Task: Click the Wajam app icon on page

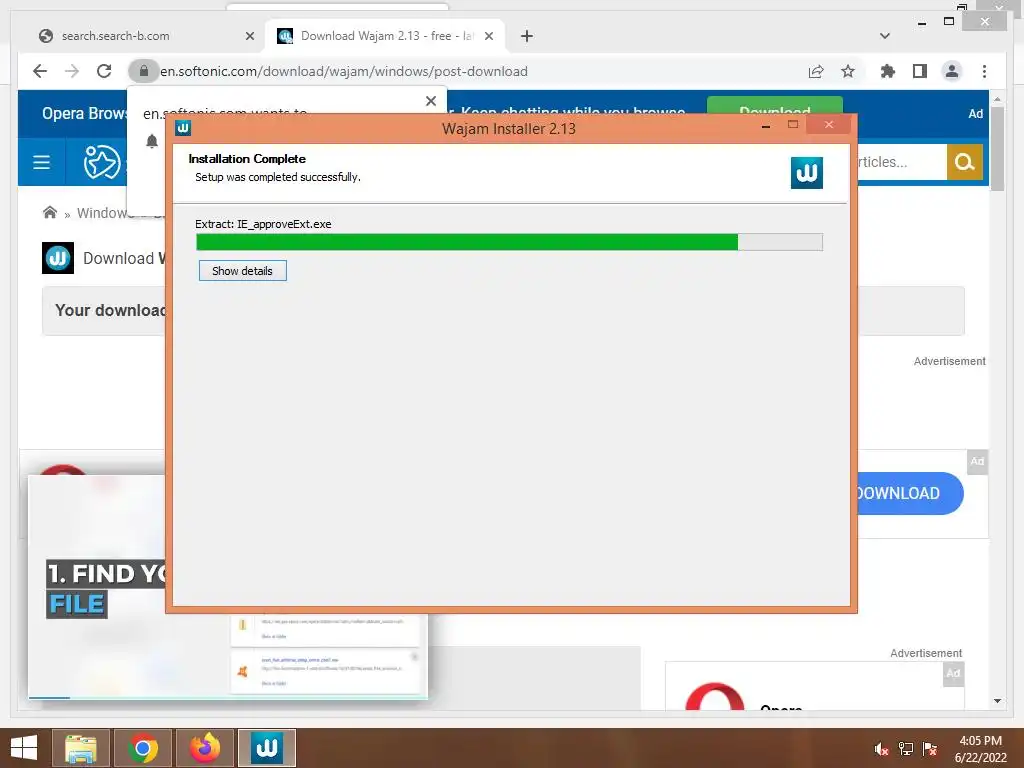Action: point(58,258)
